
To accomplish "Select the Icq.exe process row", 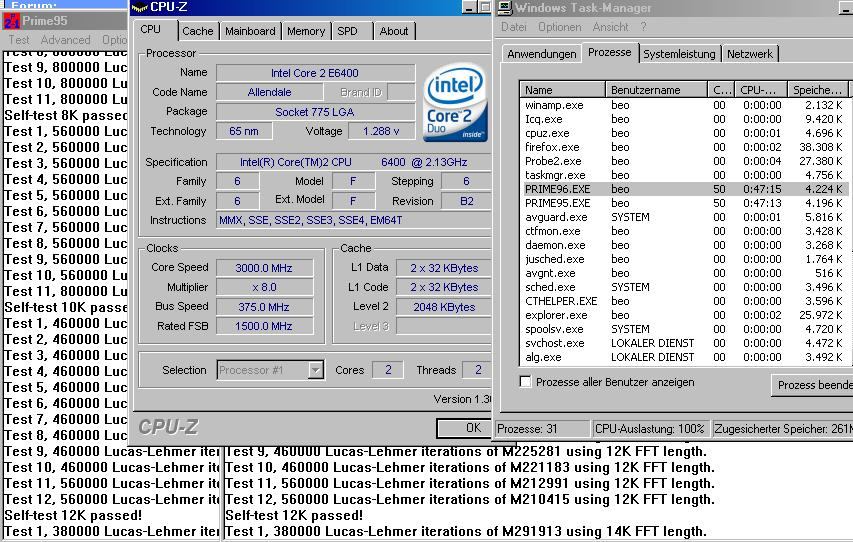I will click(x=684, y=119).
